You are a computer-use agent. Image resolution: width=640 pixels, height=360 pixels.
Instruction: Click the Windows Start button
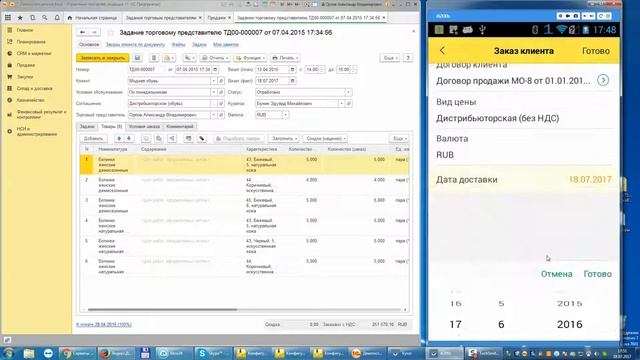8,353
